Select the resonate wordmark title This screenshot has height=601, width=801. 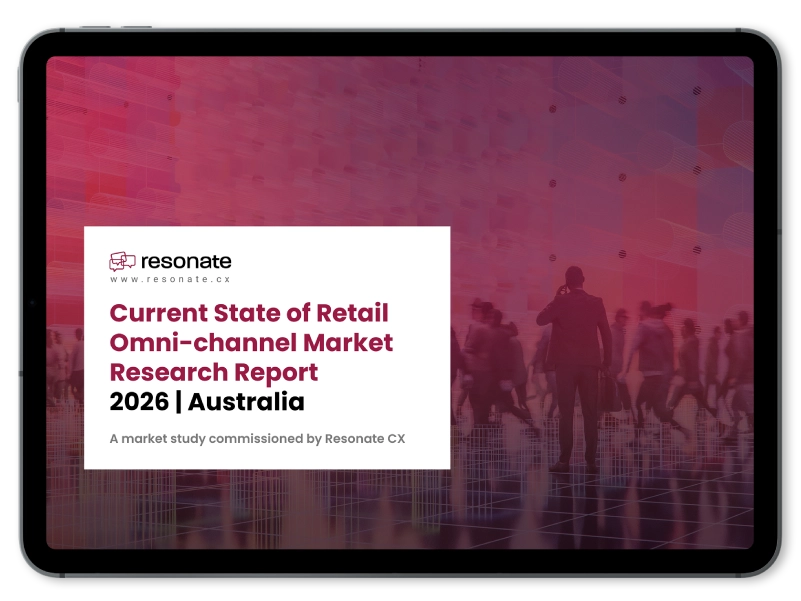coord(187,261)
